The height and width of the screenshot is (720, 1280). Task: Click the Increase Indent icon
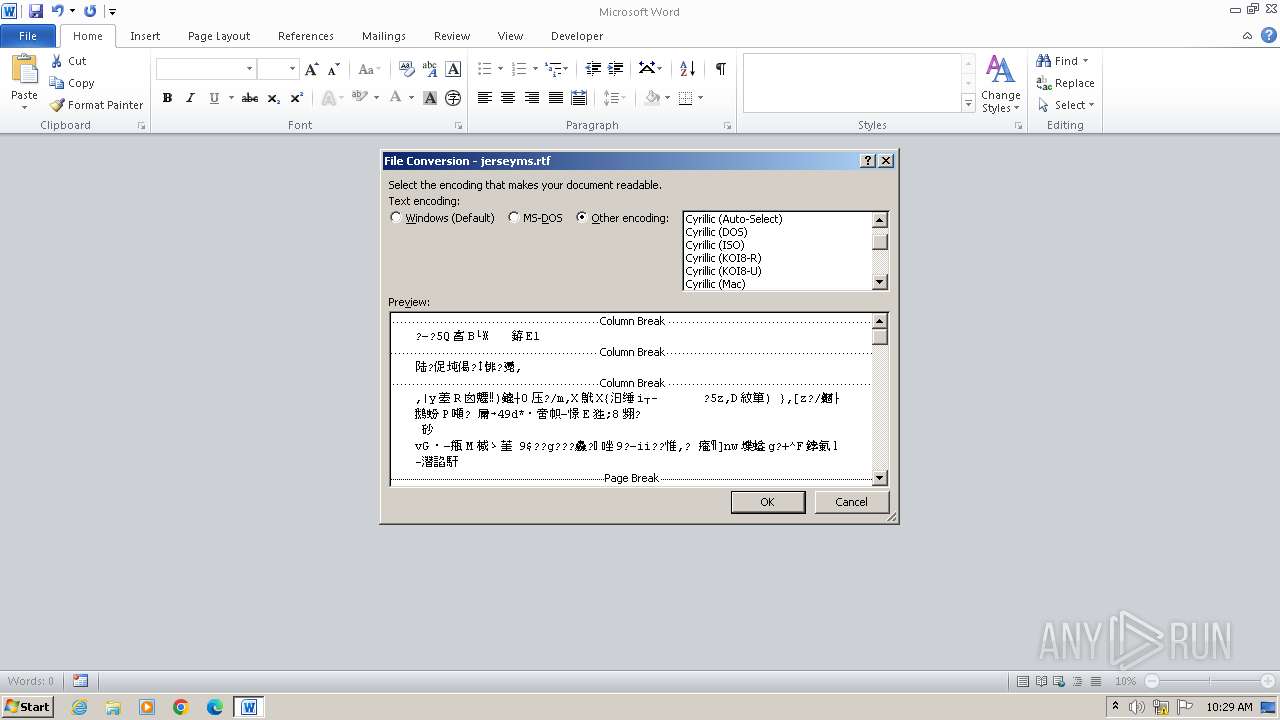click(x=616, y=69)
